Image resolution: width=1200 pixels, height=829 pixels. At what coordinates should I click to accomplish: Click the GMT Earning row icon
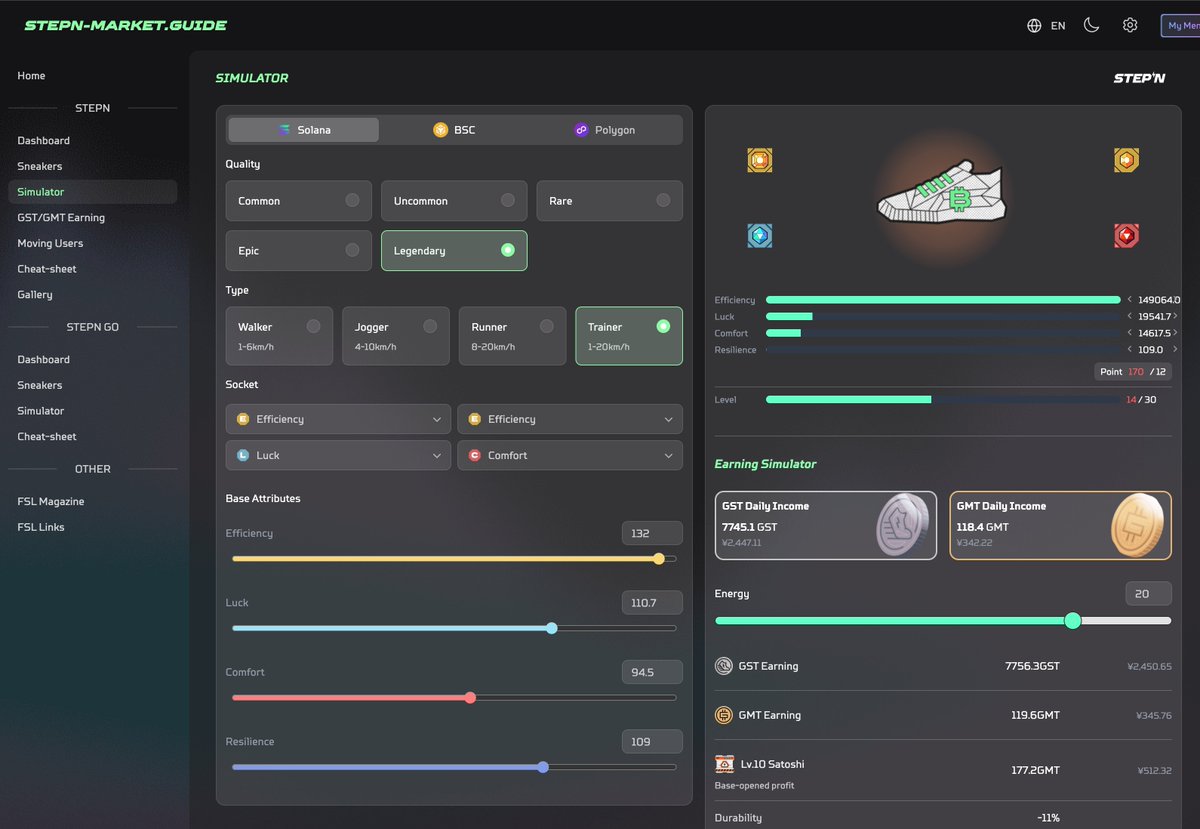coord(724,715)
